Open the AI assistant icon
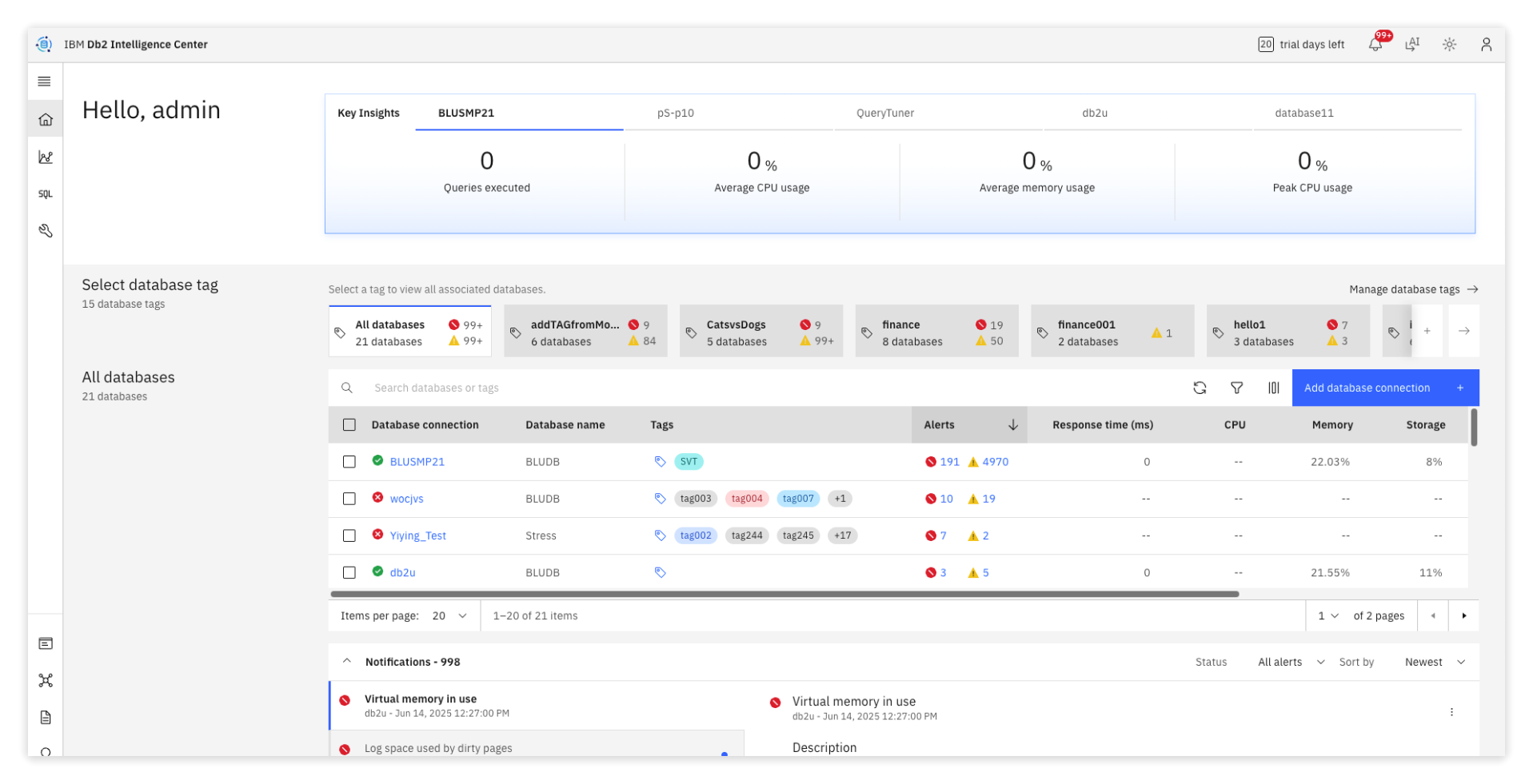Screen dimensions: 1533x784 pyautogui.click(x=1412, y=44)
